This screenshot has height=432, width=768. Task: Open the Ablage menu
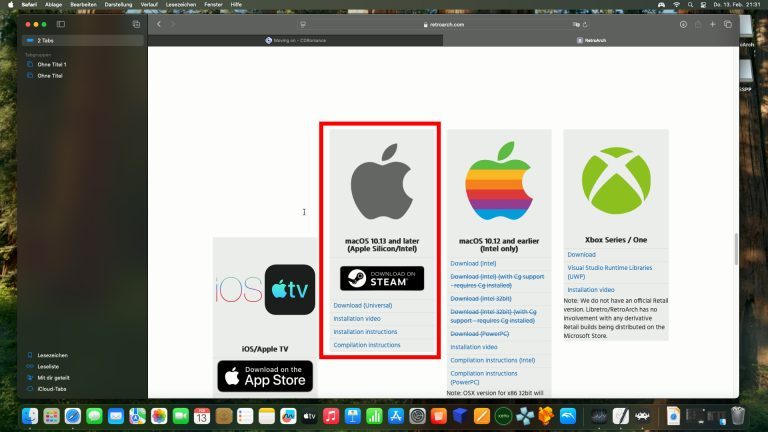pyautogui.click(x=53, y=4)
